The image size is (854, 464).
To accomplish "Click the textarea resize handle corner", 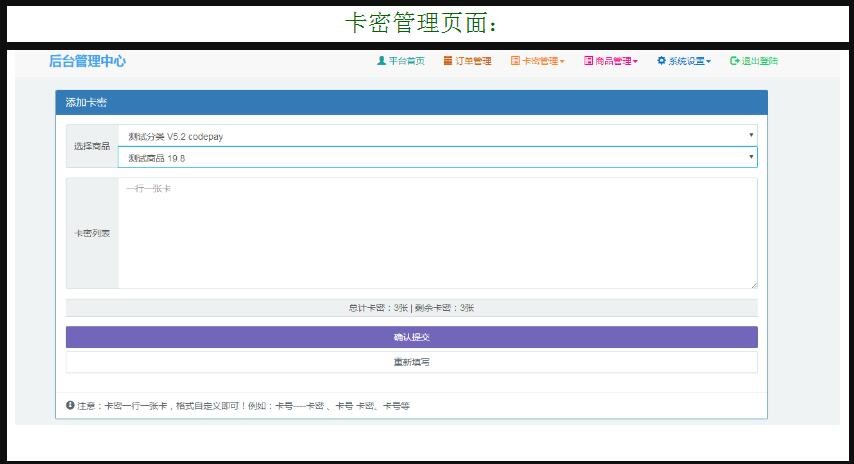I will [754, 285].
